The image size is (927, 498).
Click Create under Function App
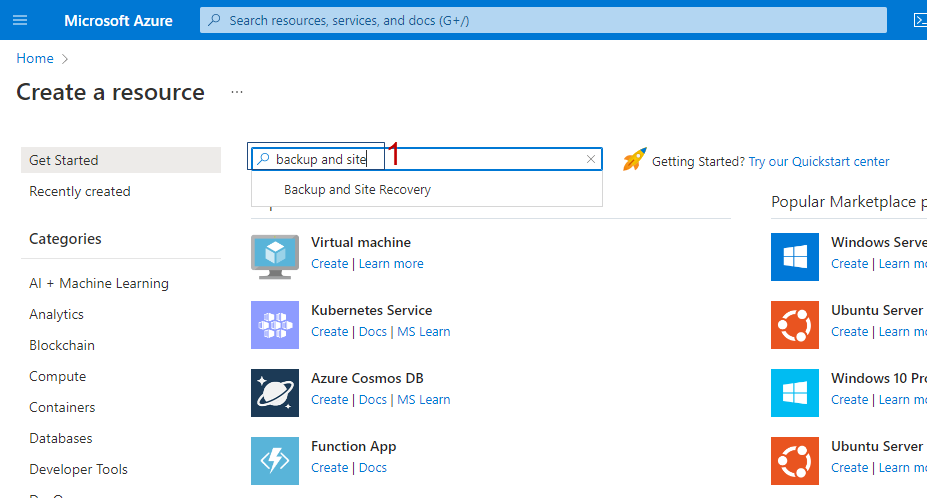329,468
